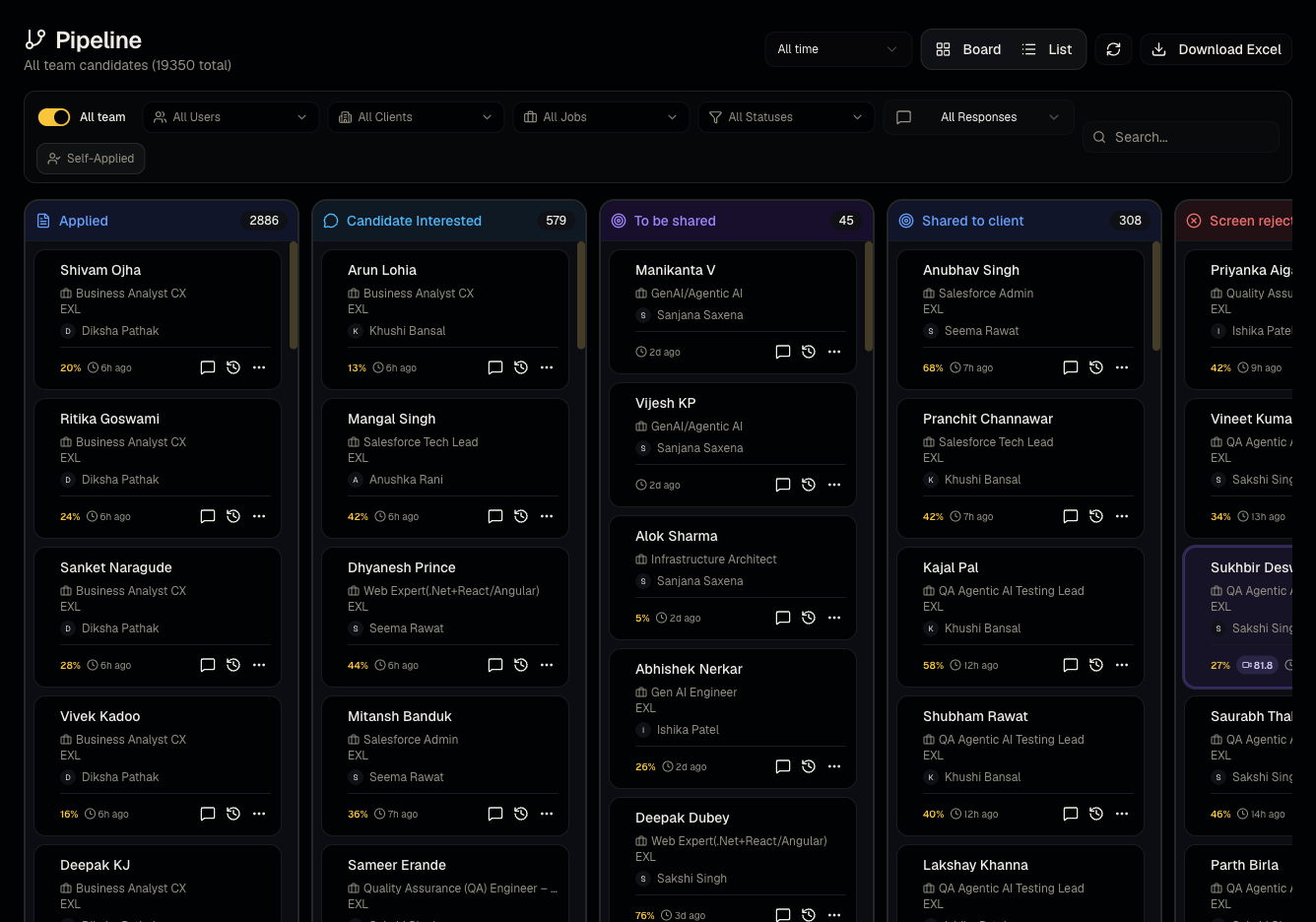Open more options on Shubham Rawat's card

[x=1122, y=814]
